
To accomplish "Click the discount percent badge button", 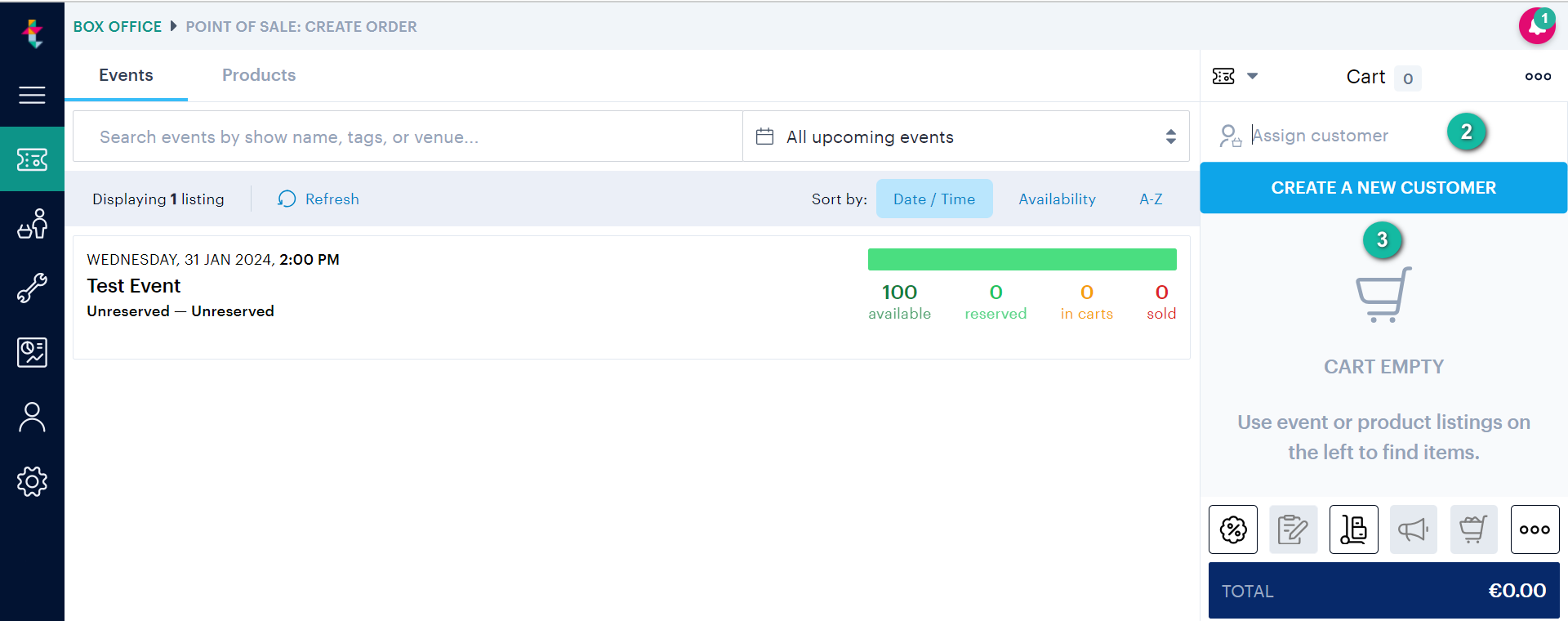I will click(1233, 529).
